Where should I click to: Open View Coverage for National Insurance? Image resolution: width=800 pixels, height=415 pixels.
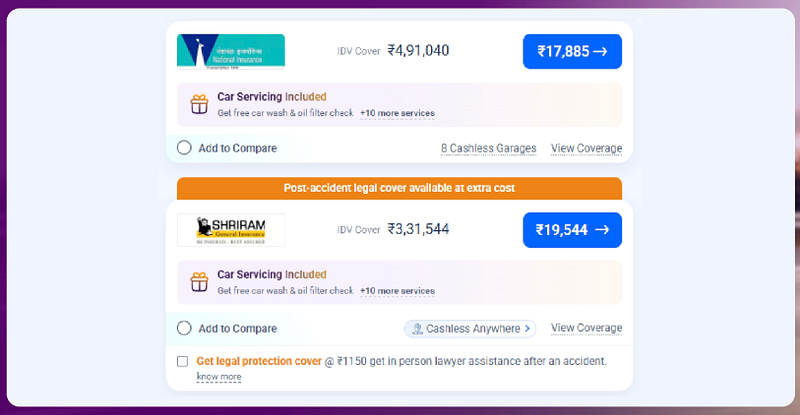[586, 148]
